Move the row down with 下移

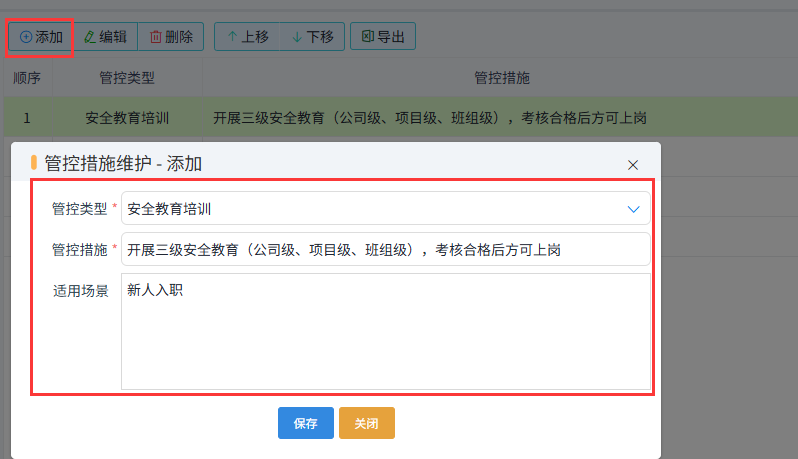pos(312,37)
